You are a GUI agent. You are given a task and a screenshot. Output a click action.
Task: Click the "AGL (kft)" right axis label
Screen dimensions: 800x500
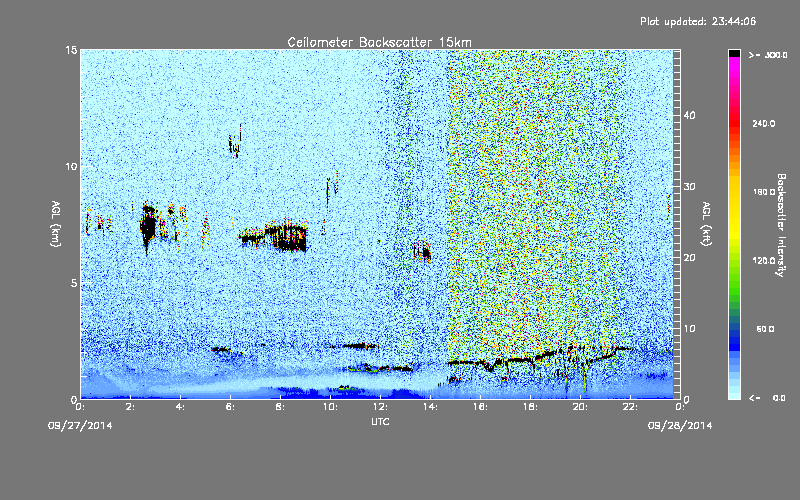pyautogui.click(x=706, y=224)
